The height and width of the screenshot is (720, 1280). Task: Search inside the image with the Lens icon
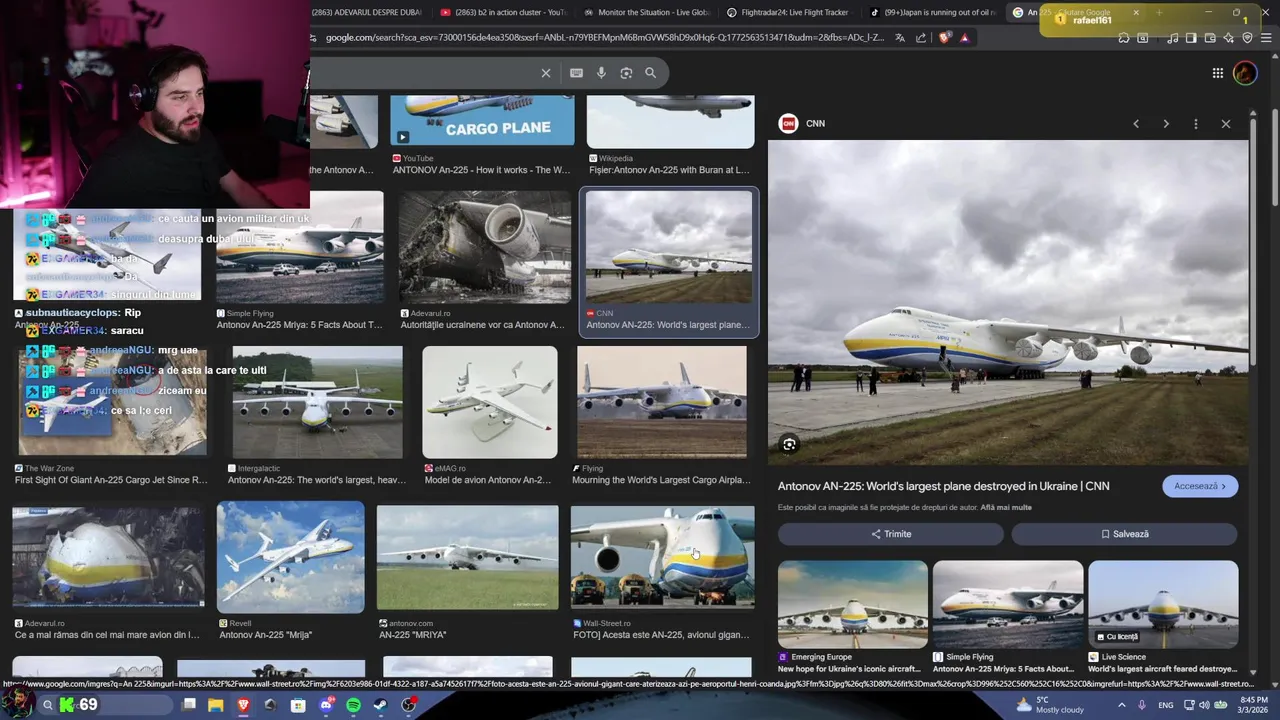789,445
